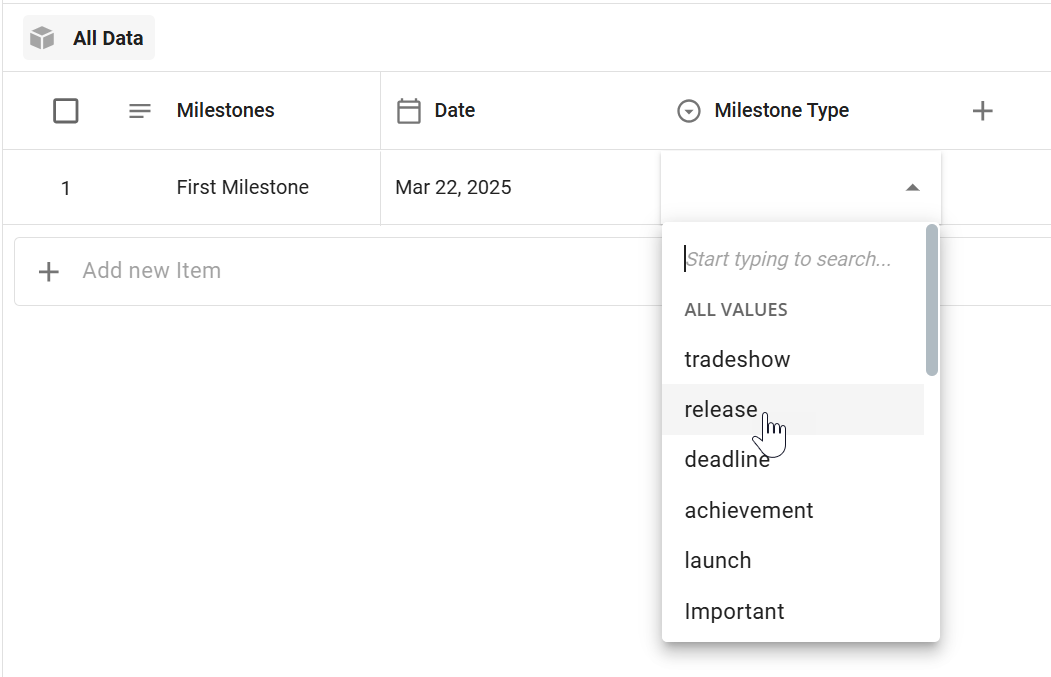Click the plus icon next to Add new Item
This screenshot has height=677, width=1051.
(49, 271)
